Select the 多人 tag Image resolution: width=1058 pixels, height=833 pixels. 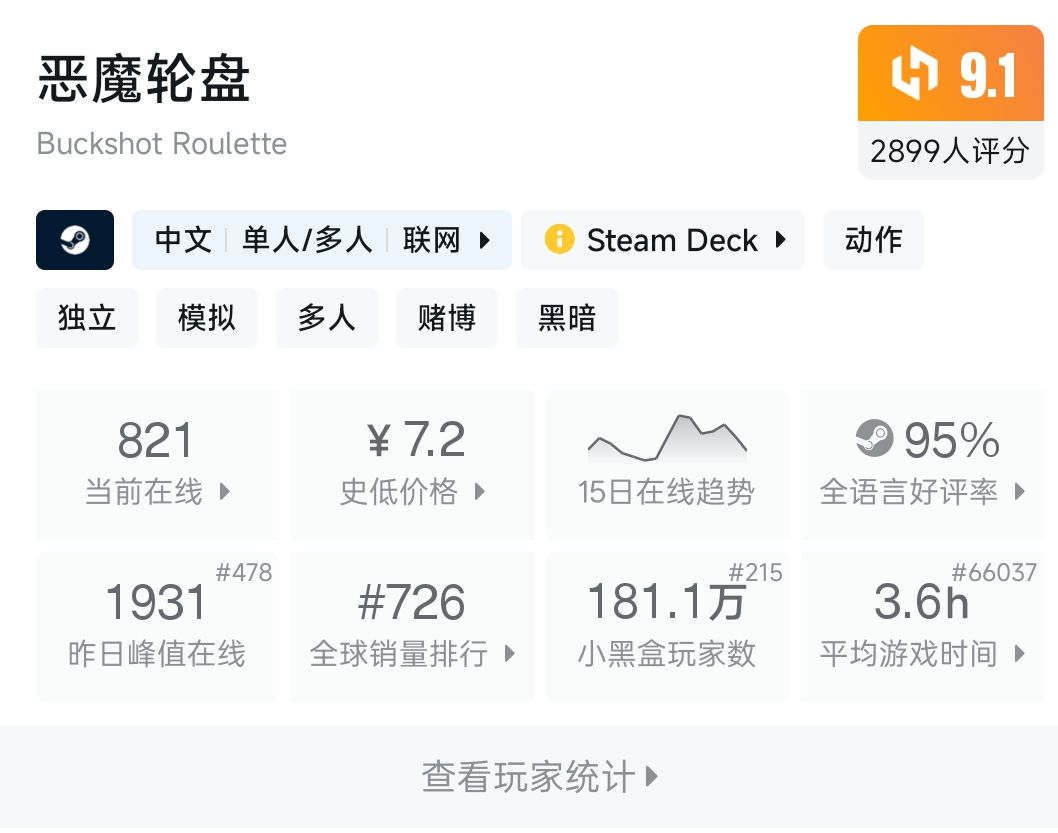click(x=327, y=318)
